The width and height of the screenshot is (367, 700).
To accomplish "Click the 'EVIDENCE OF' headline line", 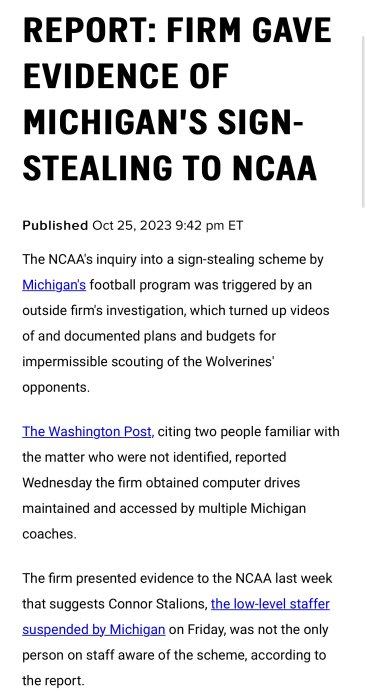I will pos(125,76).
